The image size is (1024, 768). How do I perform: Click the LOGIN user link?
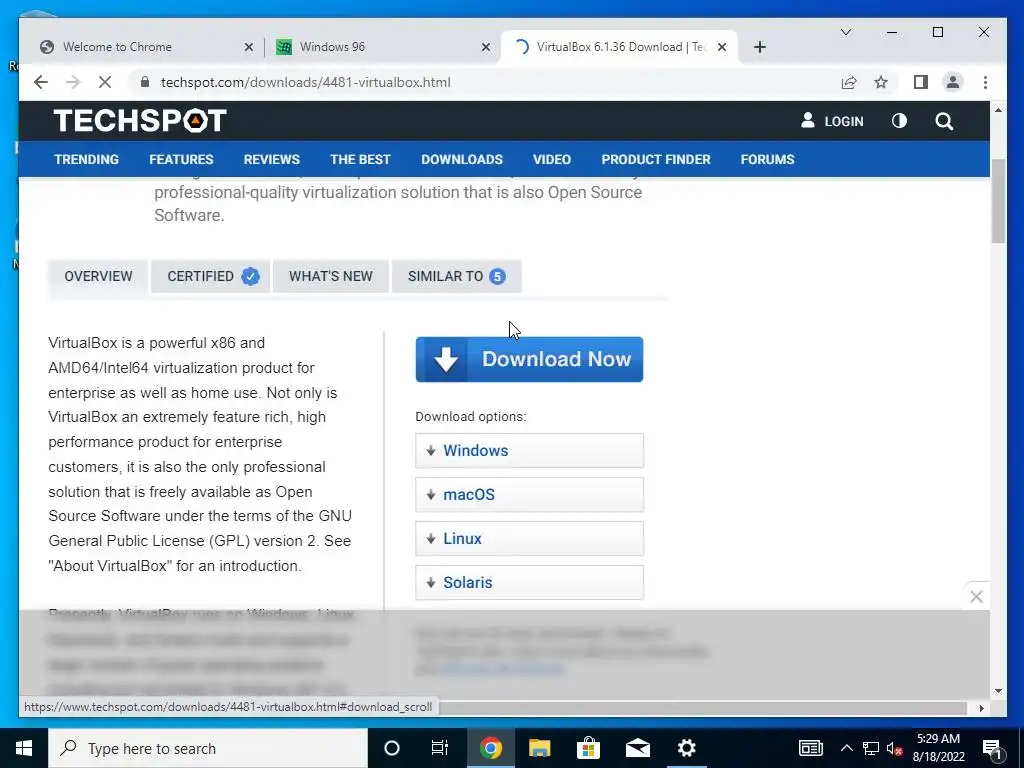pos(832,121)
